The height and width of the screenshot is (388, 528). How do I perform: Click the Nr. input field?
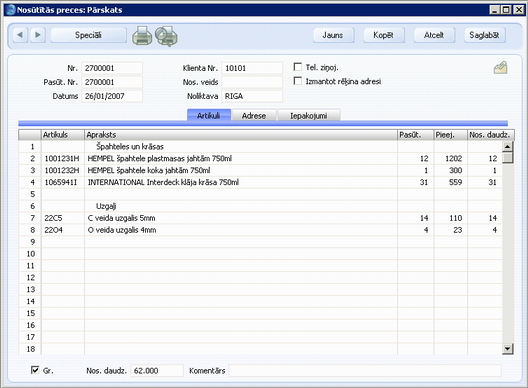tap(112, 68)
